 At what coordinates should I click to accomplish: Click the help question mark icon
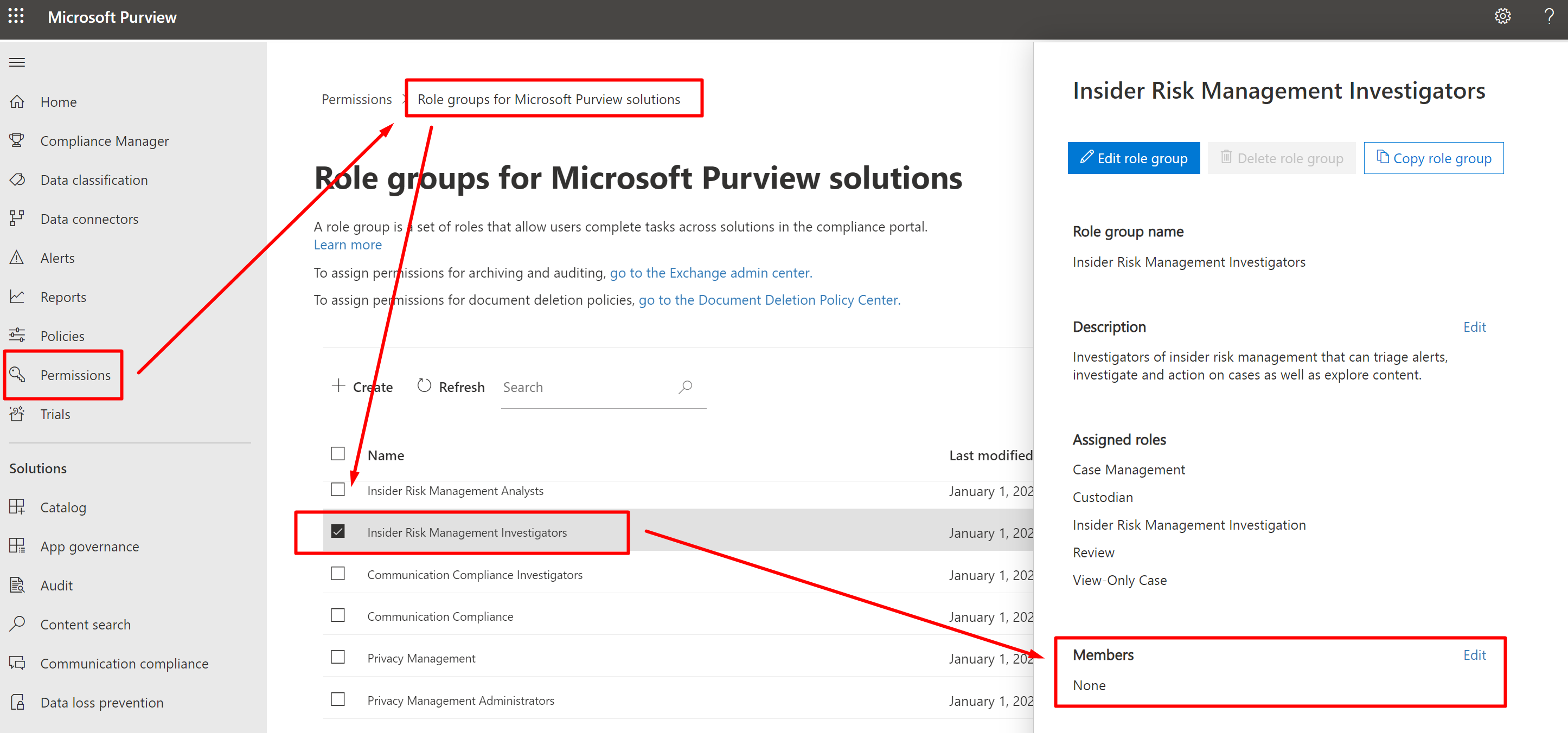click(x=1548, y=16)
